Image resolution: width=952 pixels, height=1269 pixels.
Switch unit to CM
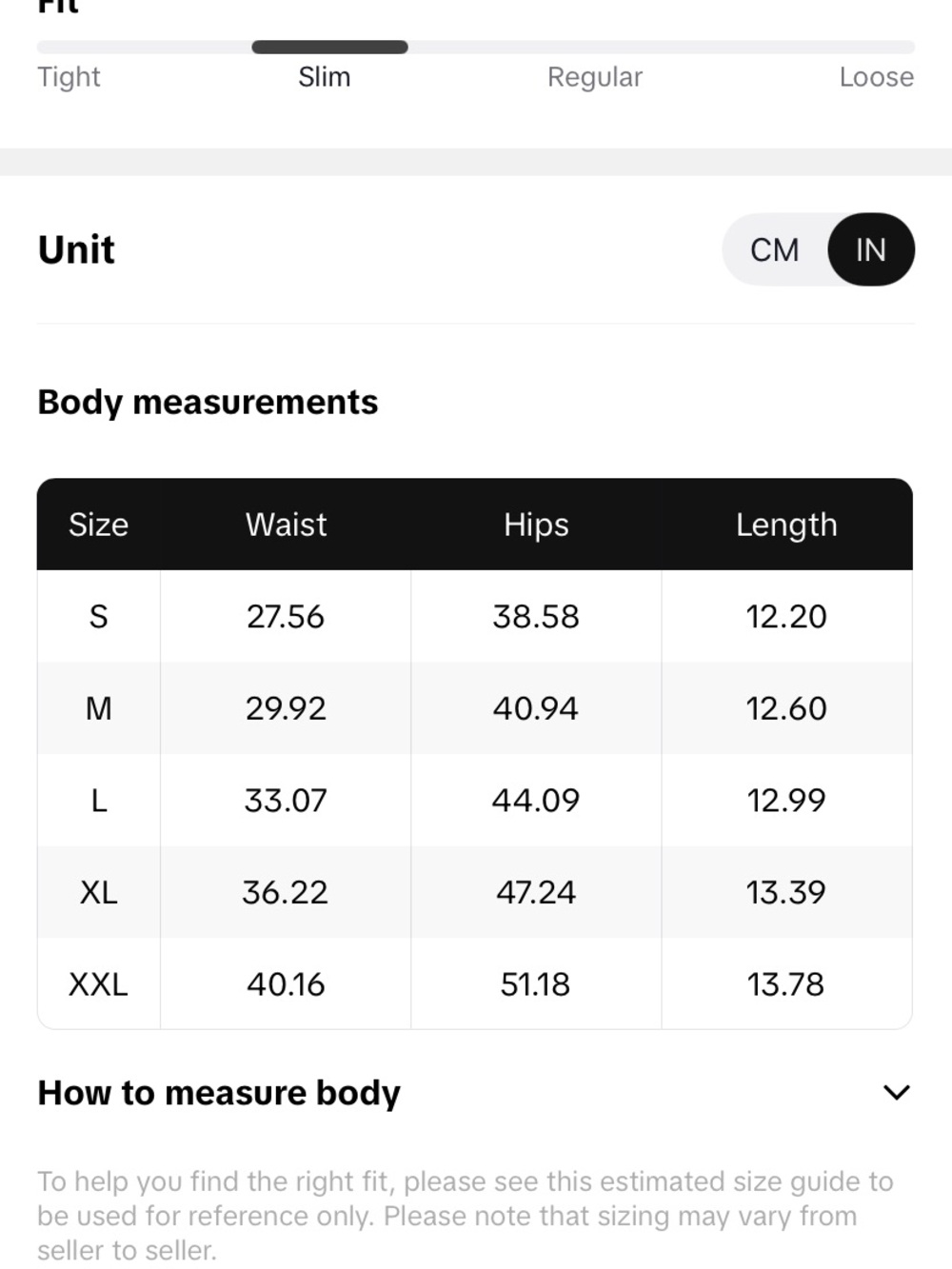coord(774,249)
